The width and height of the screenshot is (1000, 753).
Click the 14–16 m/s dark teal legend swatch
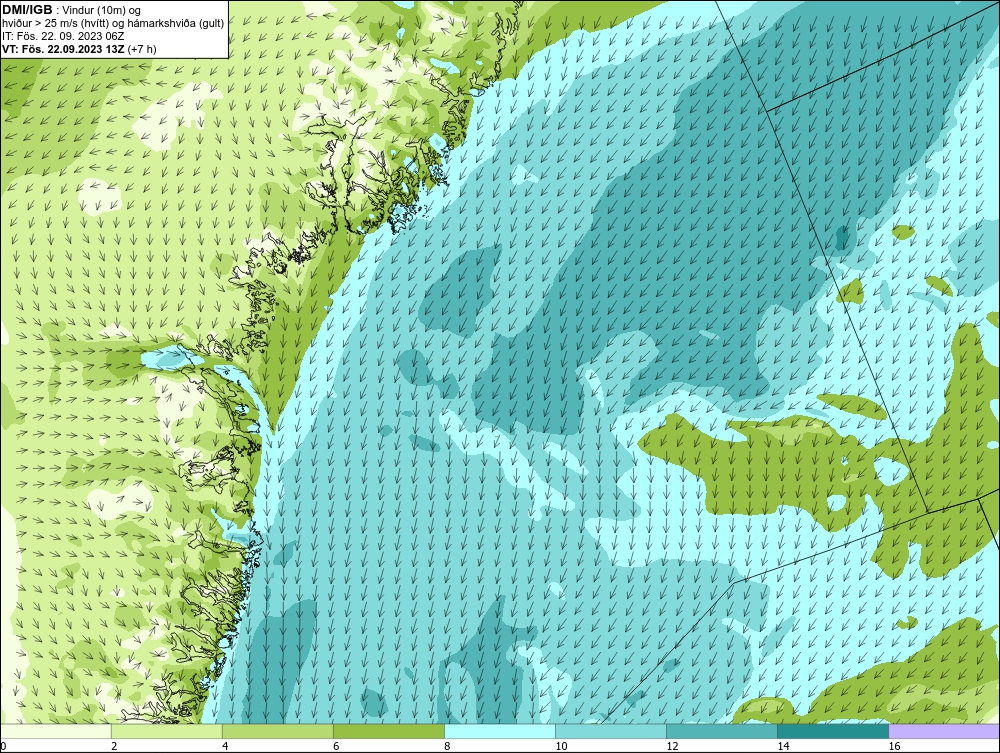tap(833, 731)
